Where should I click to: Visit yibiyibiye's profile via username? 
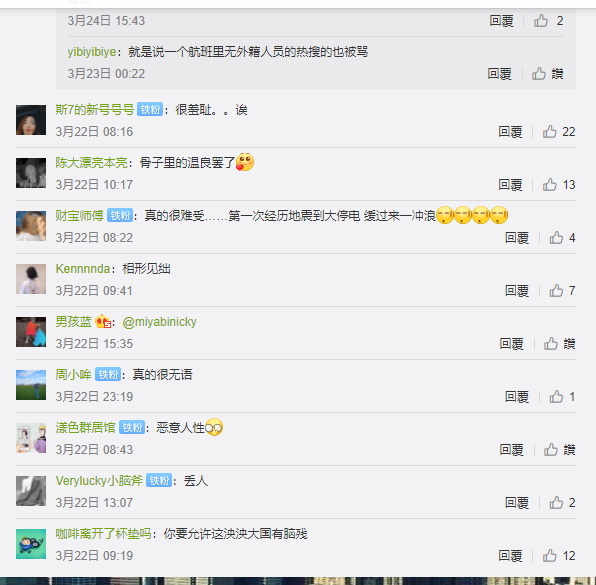92,52
